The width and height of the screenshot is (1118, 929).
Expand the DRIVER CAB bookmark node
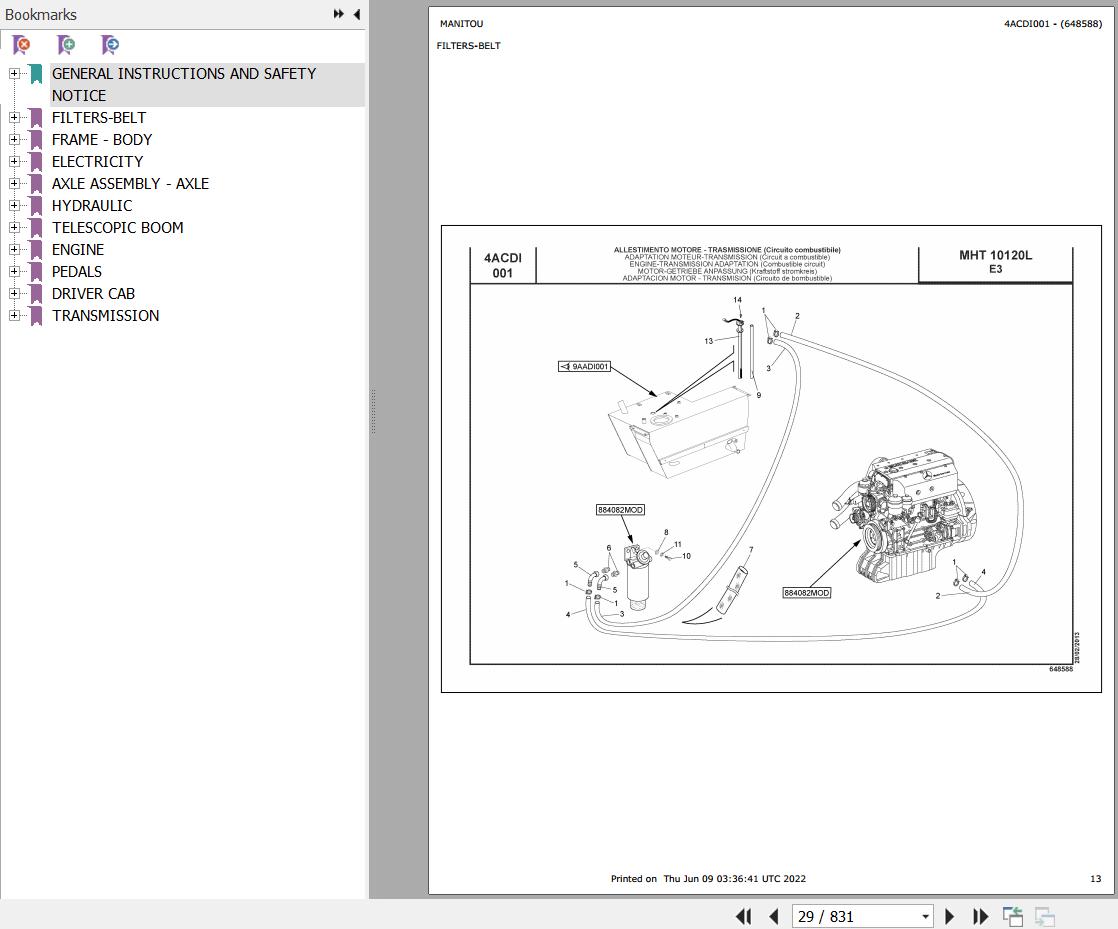(14, 294)
